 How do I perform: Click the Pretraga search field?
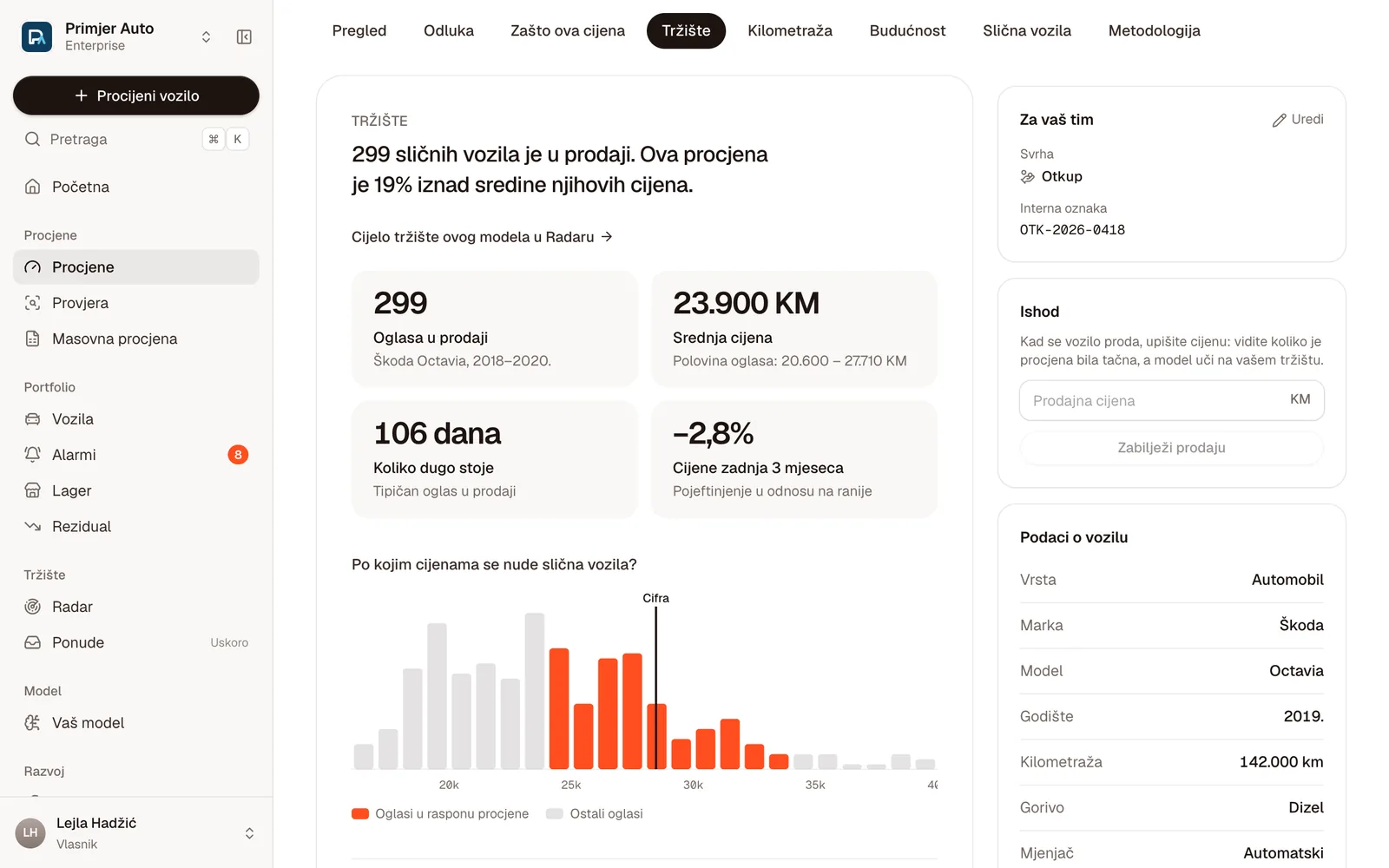[x=136, y=139]
